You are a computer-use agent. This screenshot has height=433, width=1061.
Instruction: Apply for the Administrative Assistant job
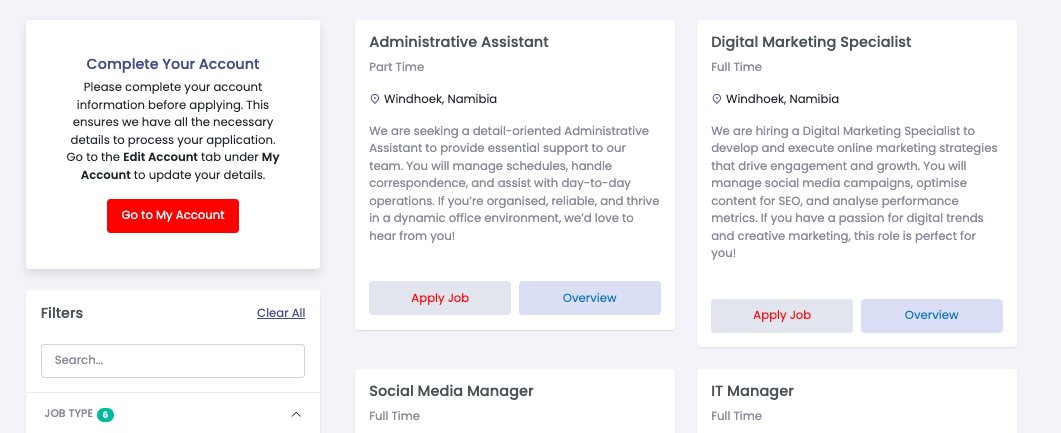coord(440,298)
